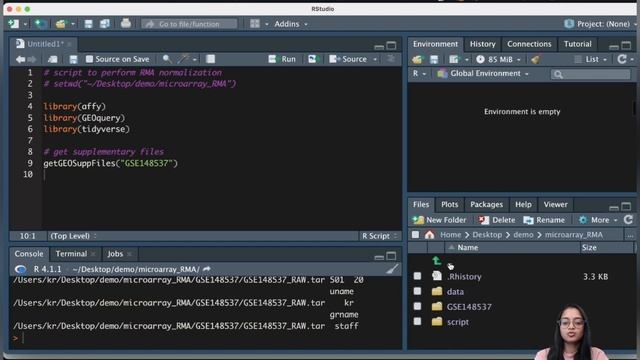Click the Delete button in Files

pos(497,220)
